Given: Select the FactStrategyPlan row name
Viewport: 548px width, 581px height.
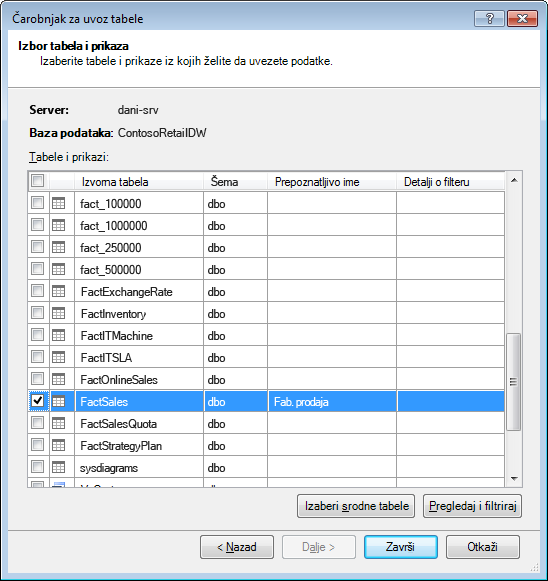Looking at the screenshot, I should (x=121, y=446).
